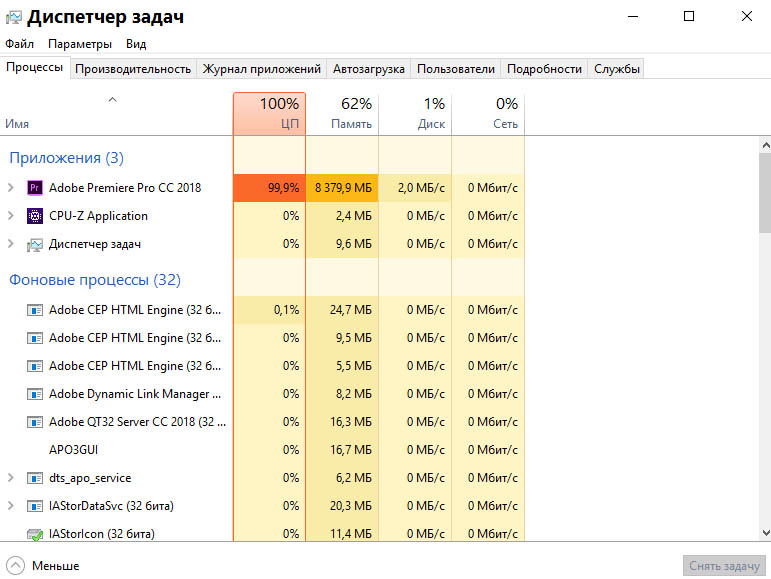Select the Приложения (3) group header
The height and width of the screenshot is (579, 771).
tap(66, 158)
